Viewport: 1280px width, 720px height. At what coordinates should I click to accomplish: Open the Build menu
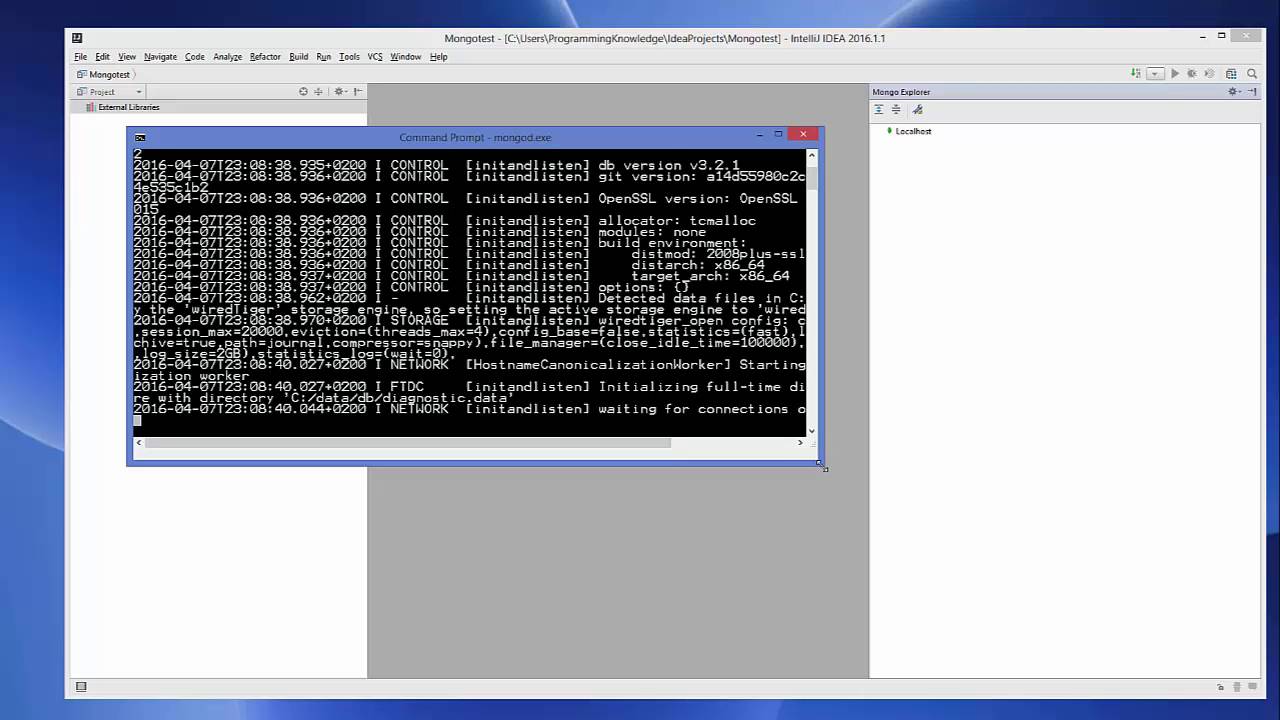coord(299,57)
